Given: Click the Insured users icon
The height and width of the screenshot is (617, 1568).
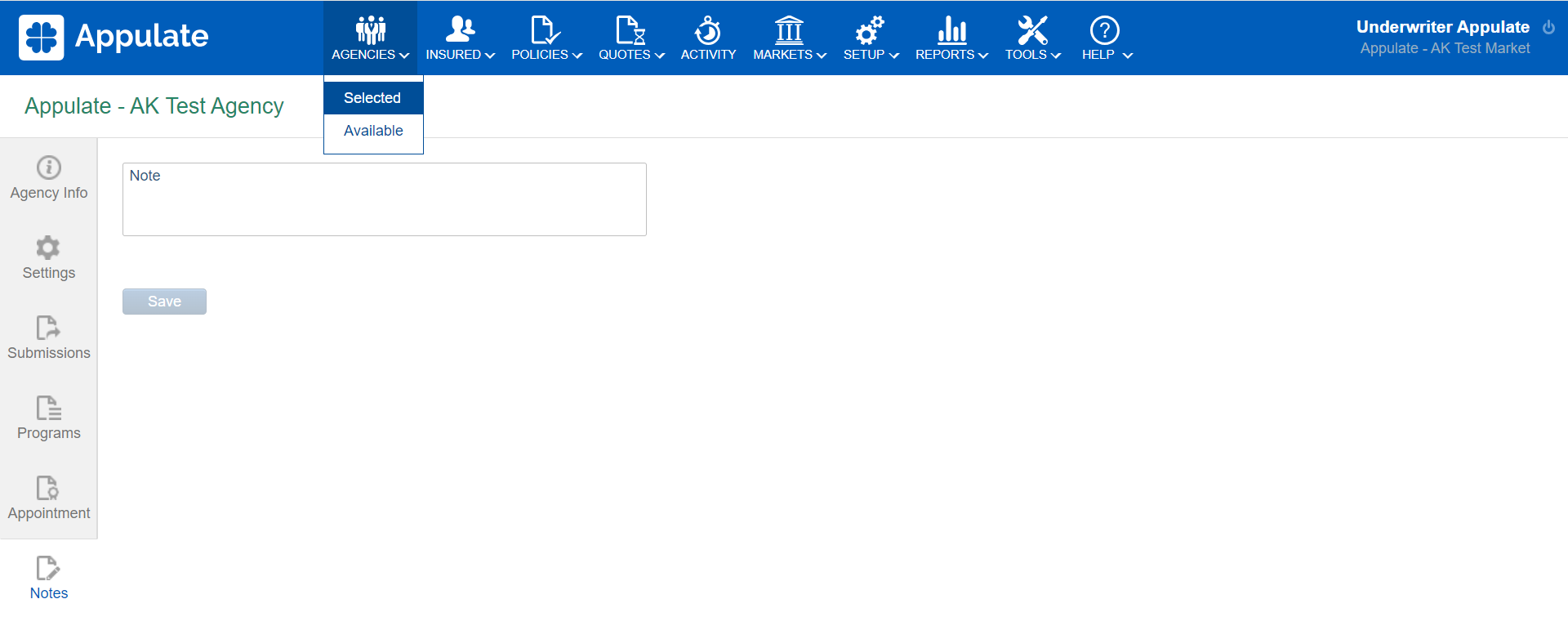Looking at the screenshot, I should [x=460, y=30].
